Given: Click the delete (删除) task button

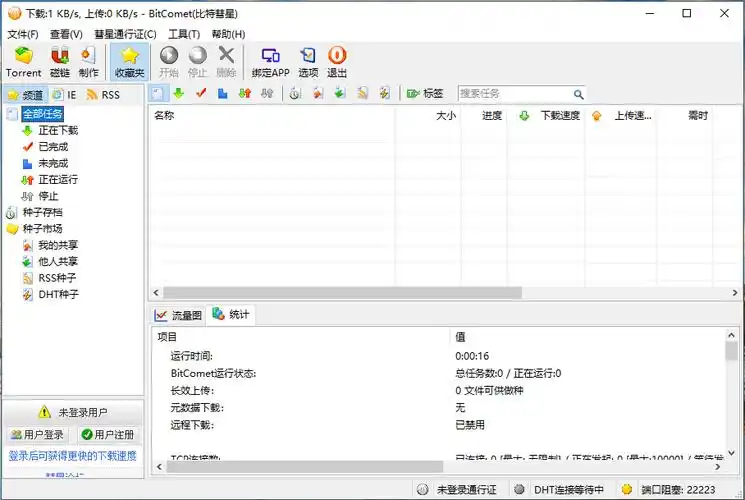Looking at the screenshot, I should coord(226,62).
